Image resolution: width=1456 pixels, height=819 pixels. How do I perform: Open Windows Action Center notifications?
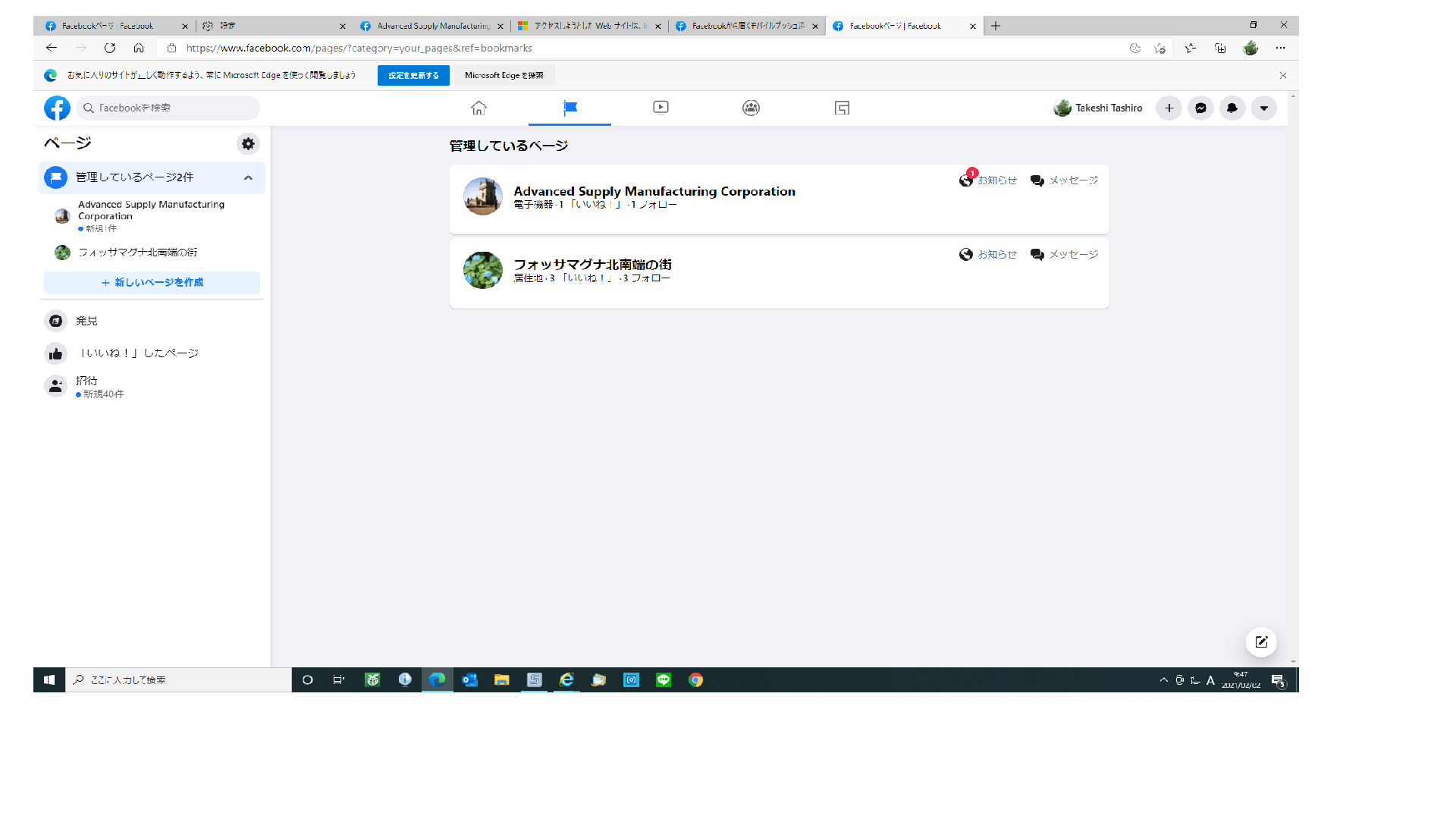[x=1279, y=680]
